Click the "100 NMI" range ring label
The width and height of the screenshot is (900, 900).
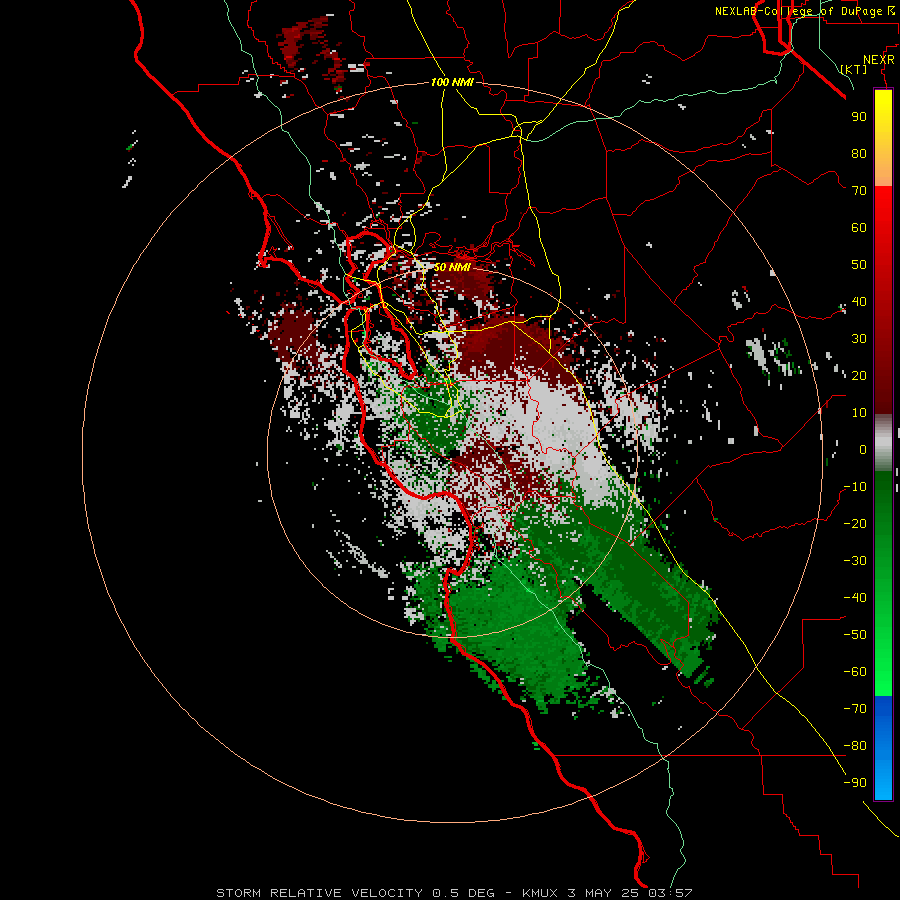(452, 82)
